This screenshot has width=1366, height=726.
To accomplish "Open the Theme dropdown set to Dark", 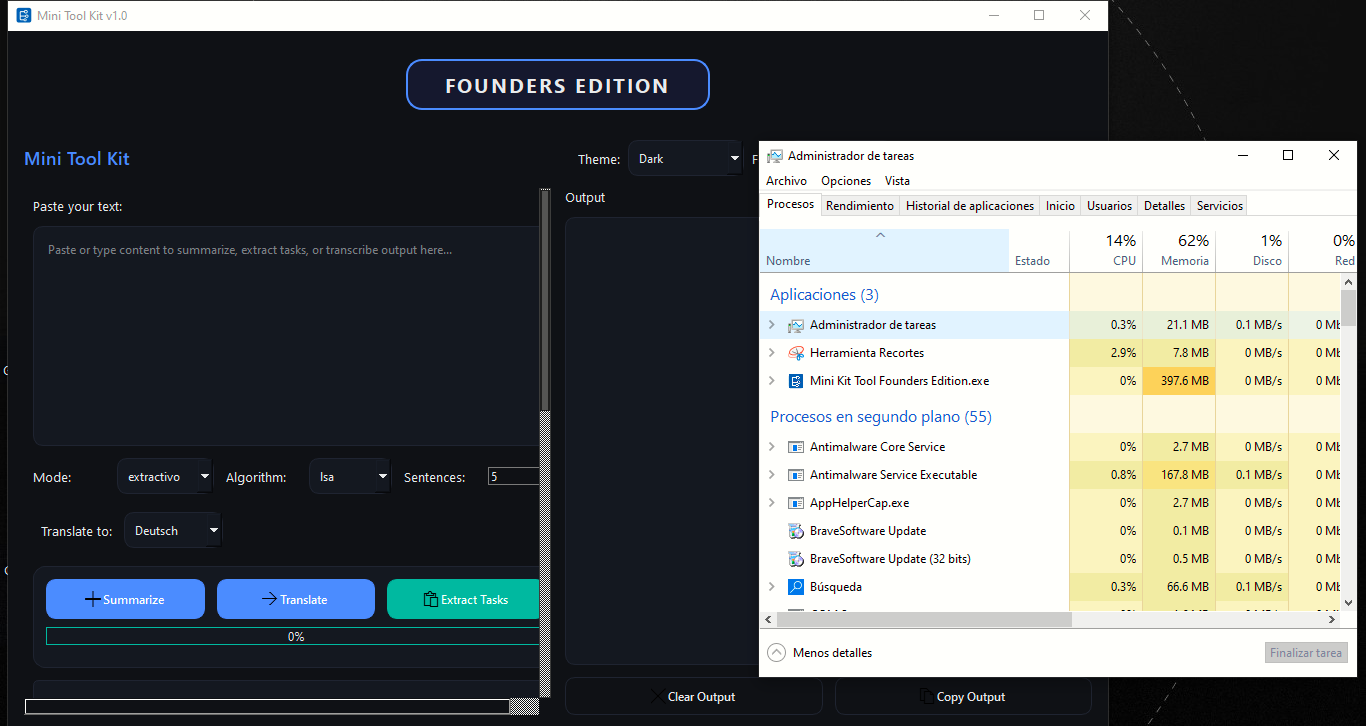I will tap(685, 159).
